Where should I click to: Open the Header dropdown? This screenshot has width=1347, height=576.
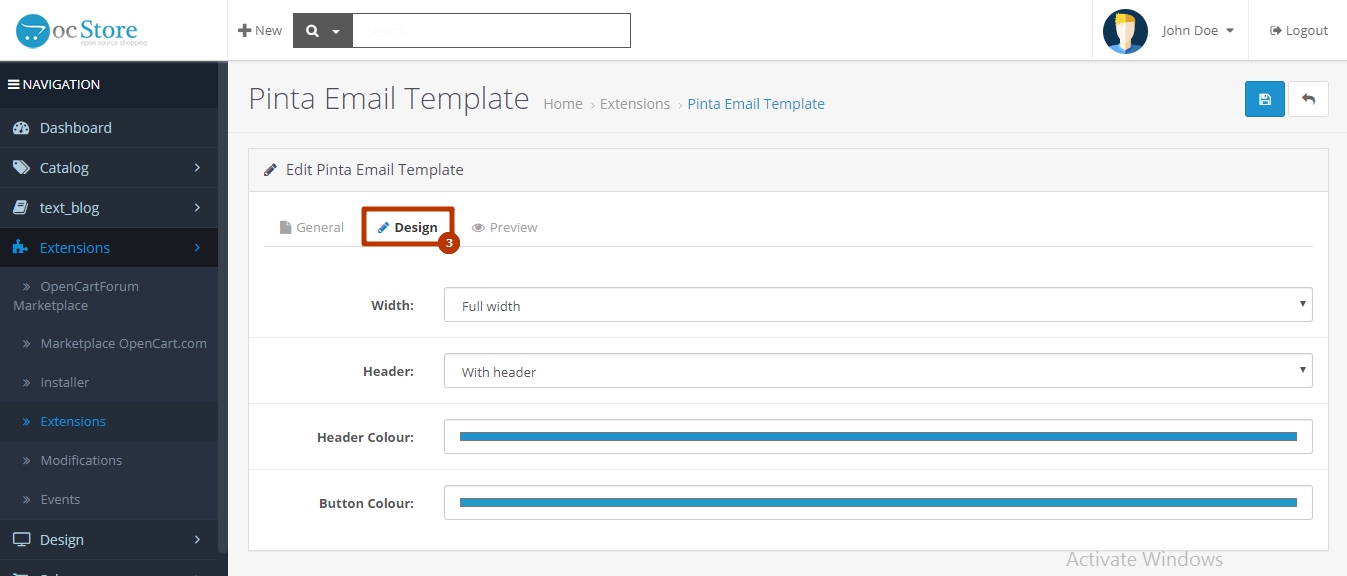point(877,372)
